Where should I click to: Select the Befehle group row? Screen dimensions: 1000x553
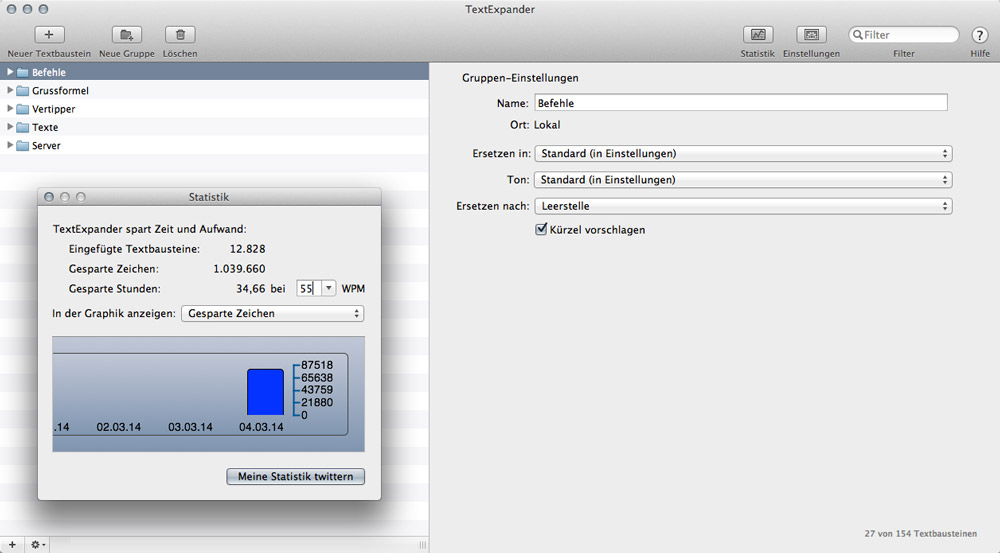[214, 72]
